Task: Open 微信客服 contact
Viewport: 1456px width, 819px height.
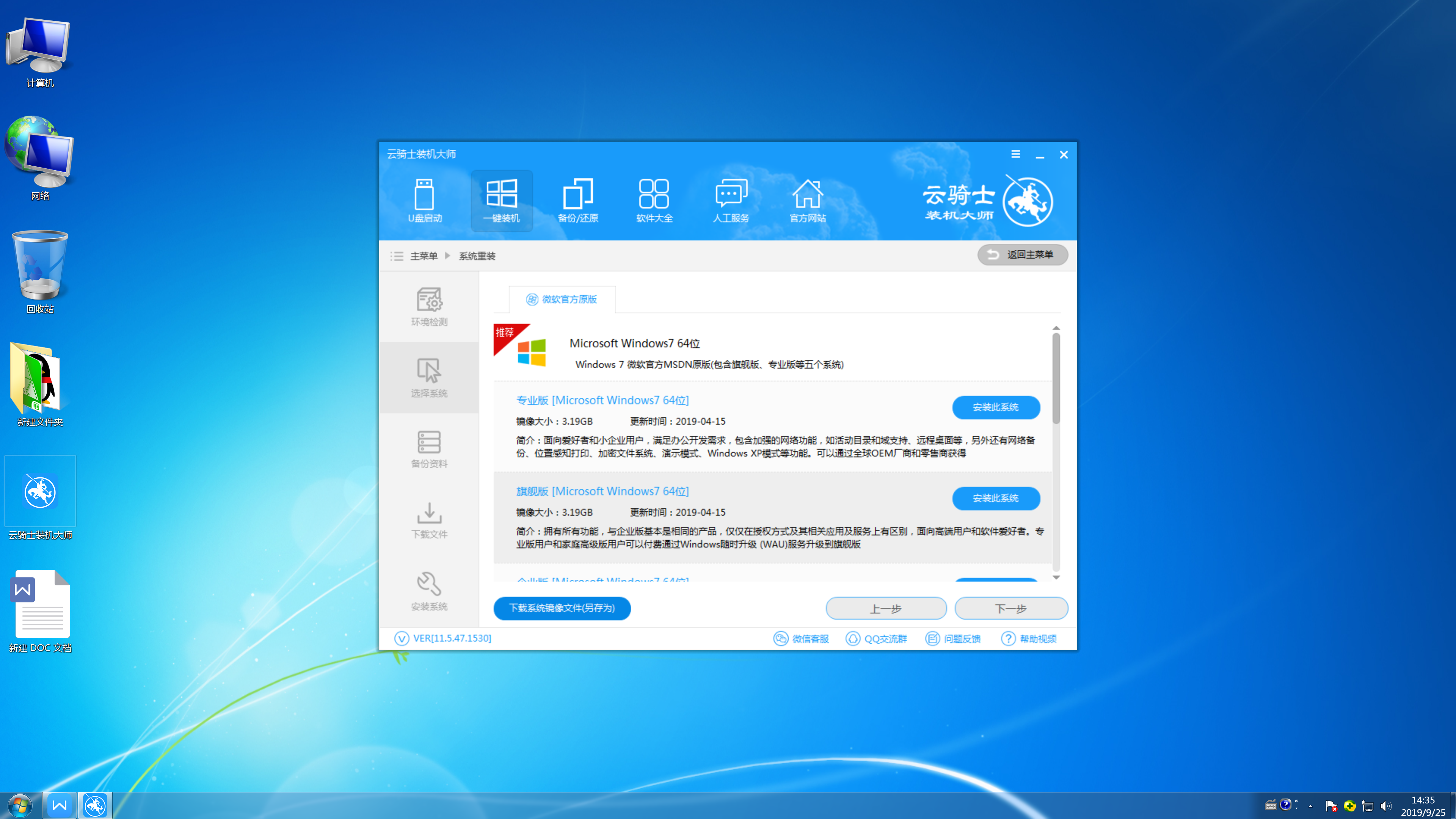Action: pyautogui.click(x=801, y=639)
